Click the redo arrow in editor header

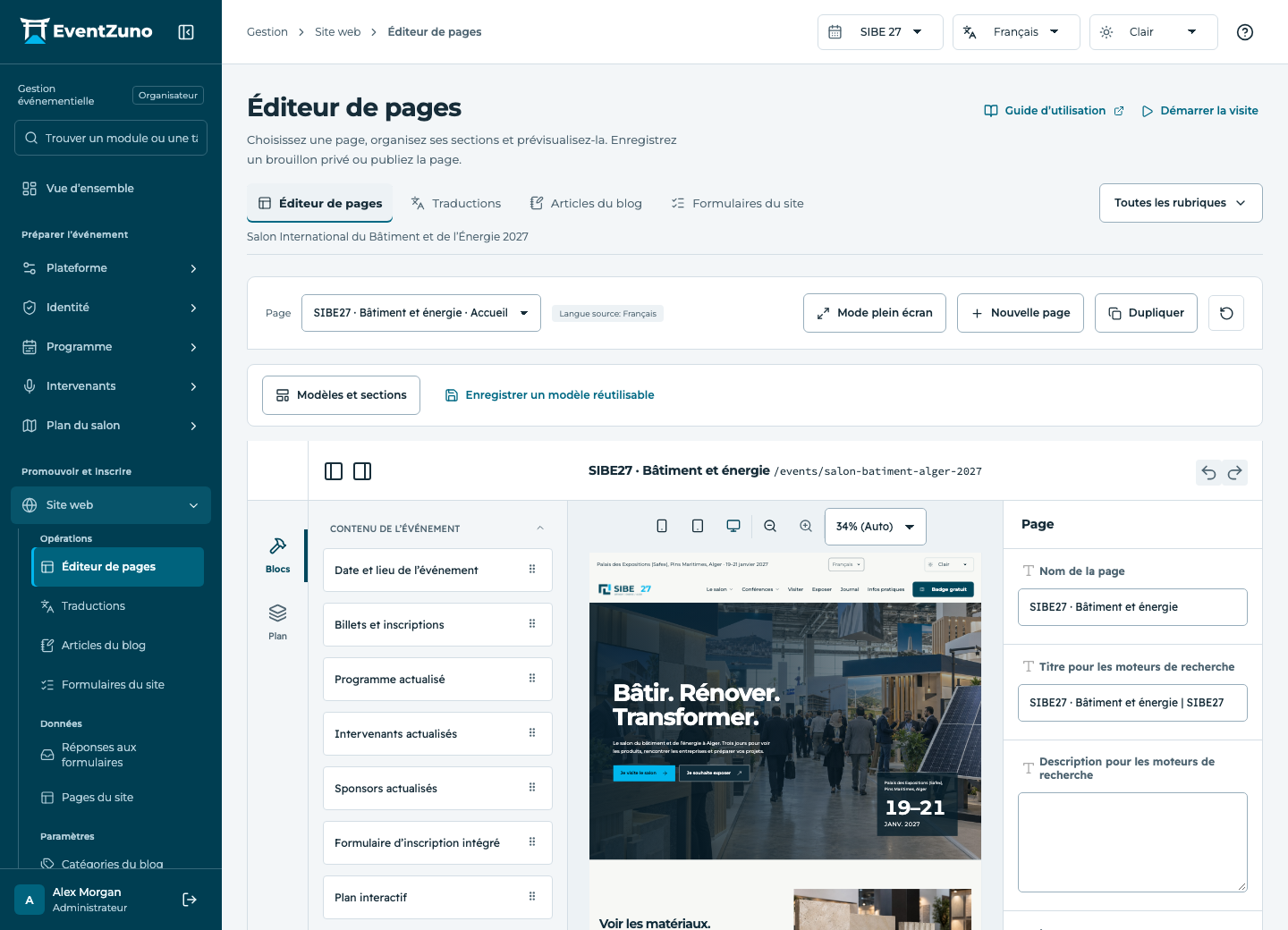coord(1235,472)
